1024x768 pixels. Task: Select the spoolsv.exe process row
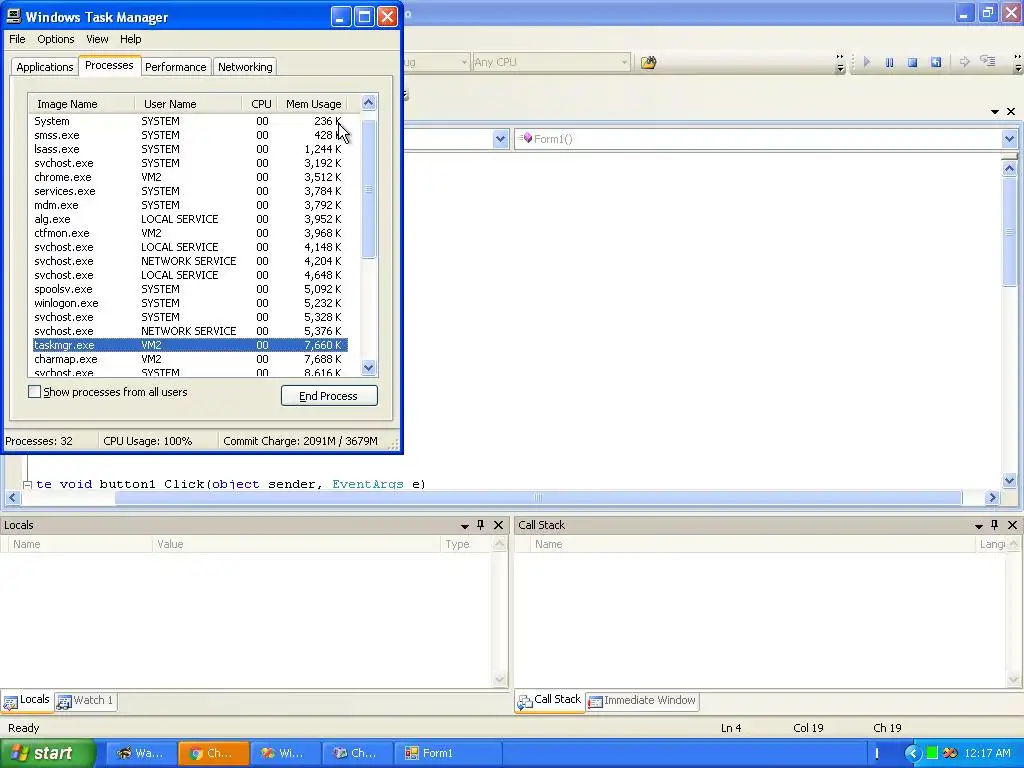(190, 289)
